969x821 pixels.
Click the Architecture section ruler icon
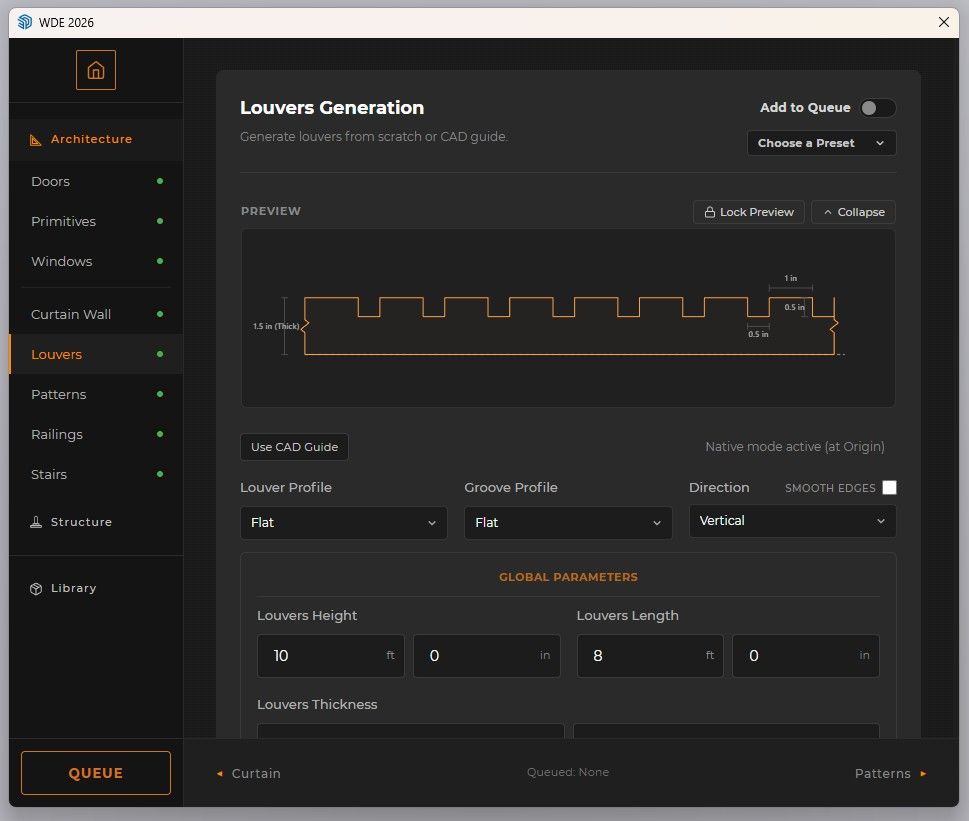pyautogui.click(x=36, y=140)
